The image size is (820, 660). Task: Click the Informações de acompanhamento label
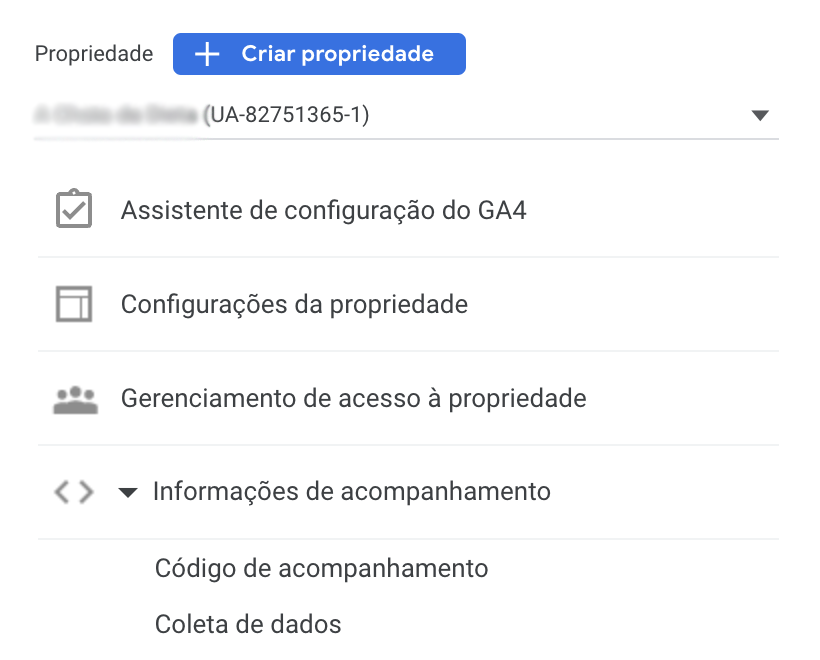pos(351,492)
